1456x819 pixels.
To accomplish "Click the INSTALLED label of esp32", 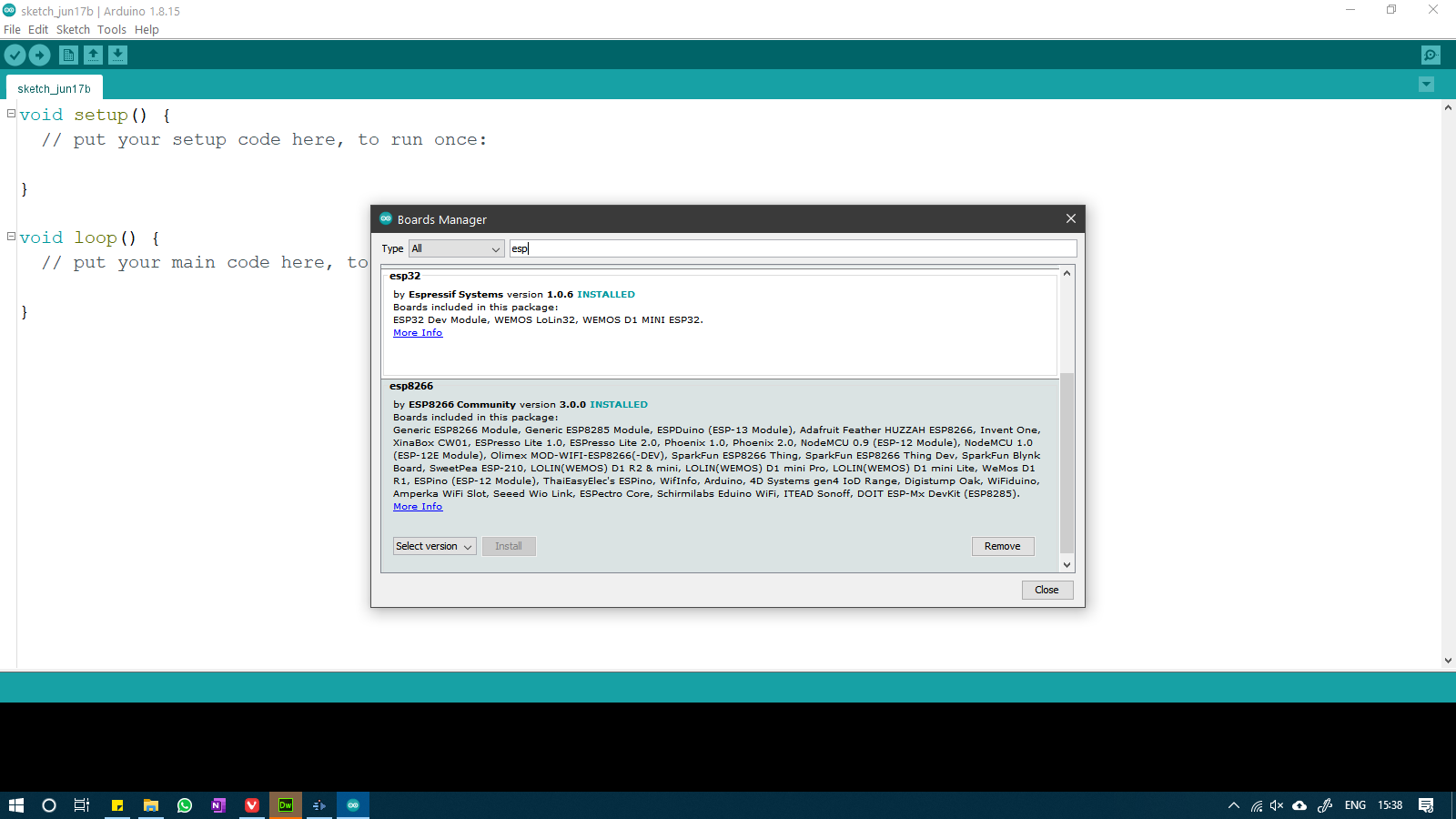I will pyautogui.click(x=606, y=295).
